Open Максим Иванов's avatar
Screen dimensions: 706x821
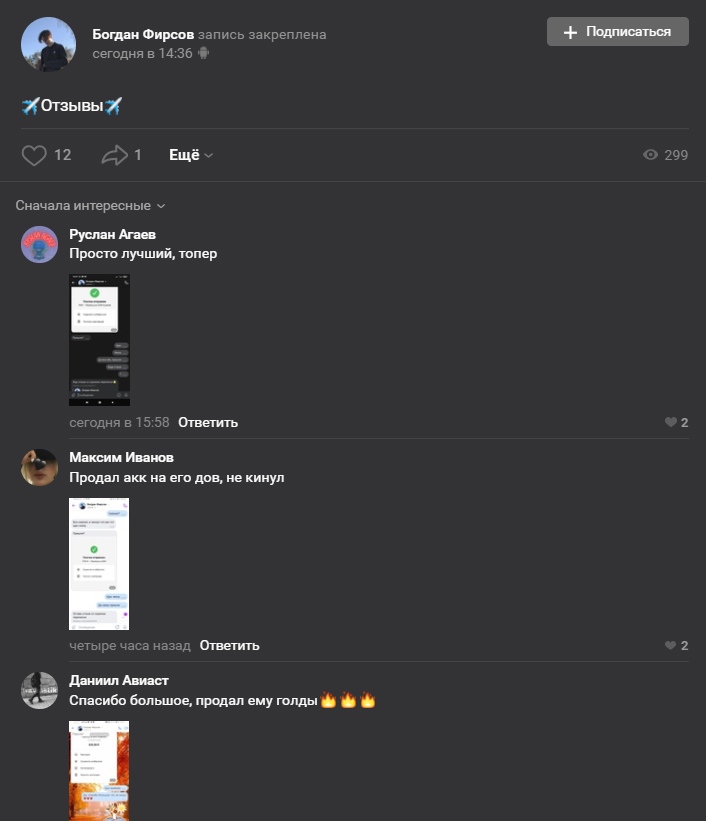point(39,468)
